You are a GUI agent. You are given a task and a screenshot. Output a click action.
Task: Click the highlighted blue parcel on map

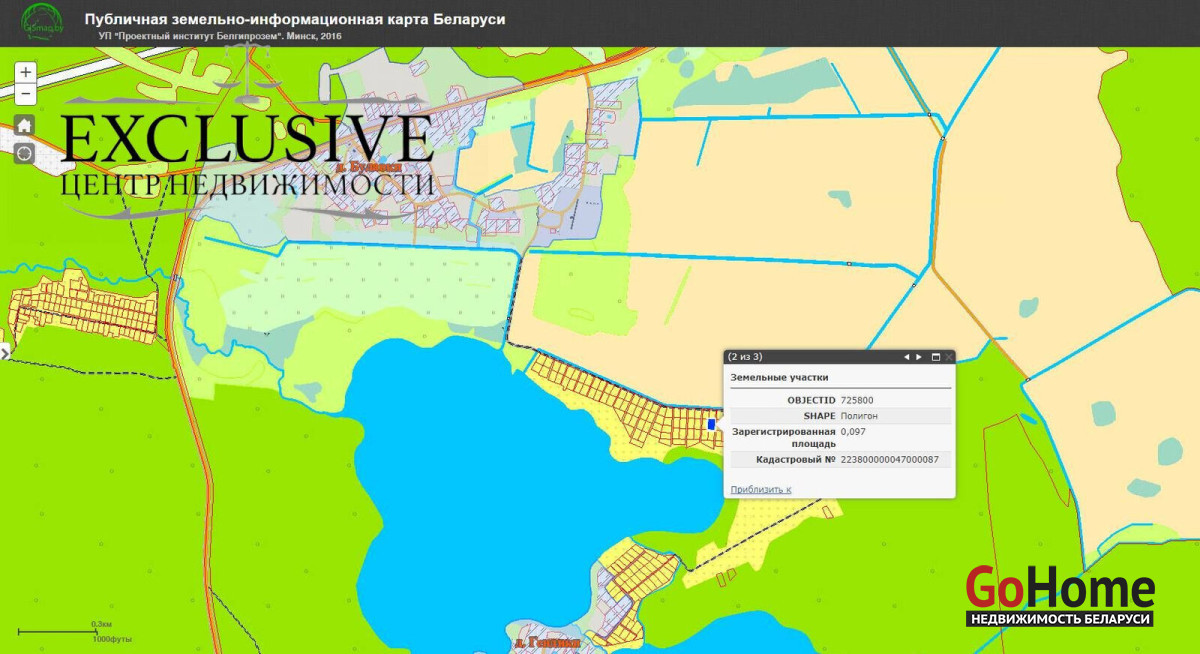point(711,425)
